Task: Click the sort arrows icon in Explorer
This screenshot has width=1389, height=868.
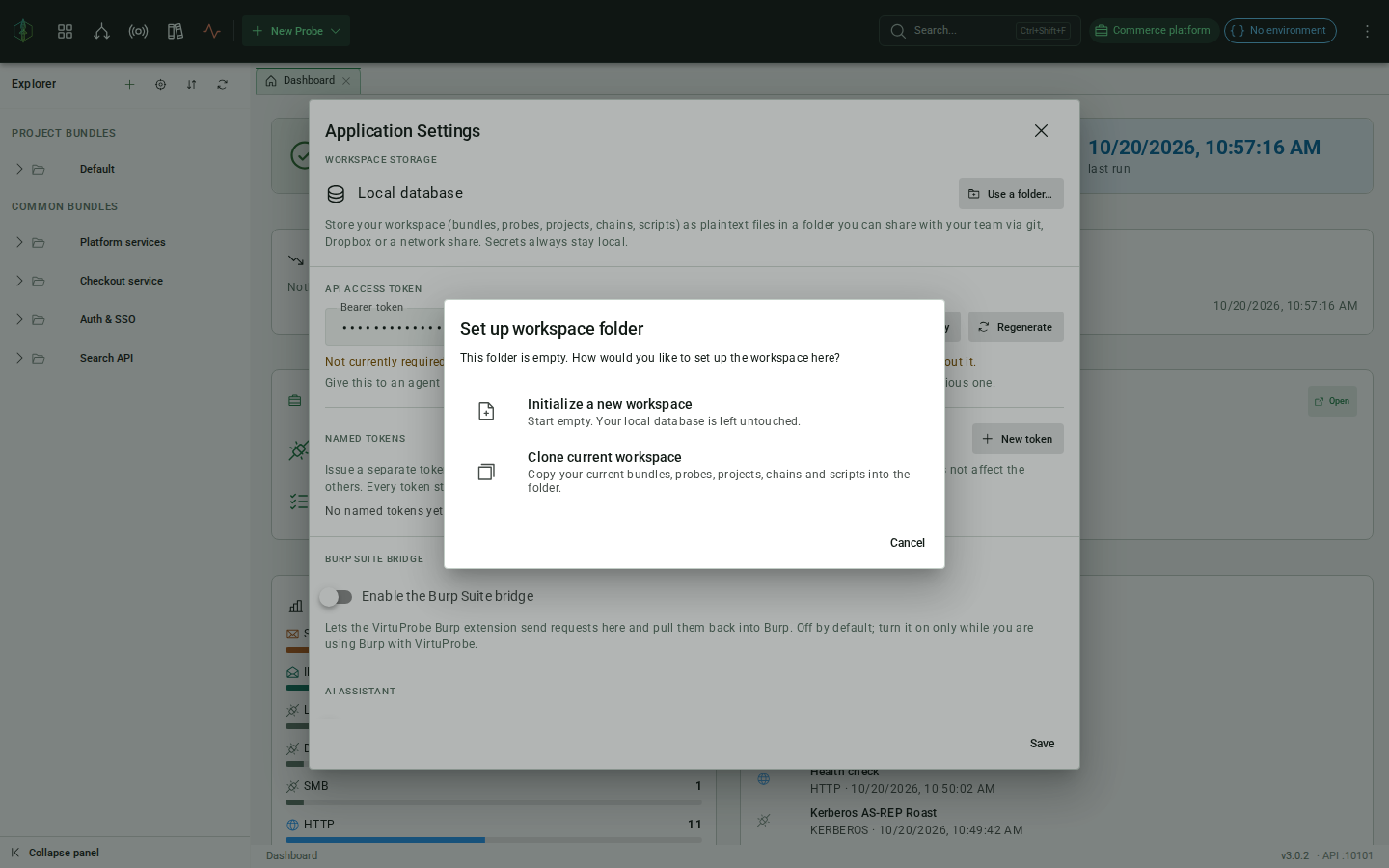Action: (x=191, y=84)
